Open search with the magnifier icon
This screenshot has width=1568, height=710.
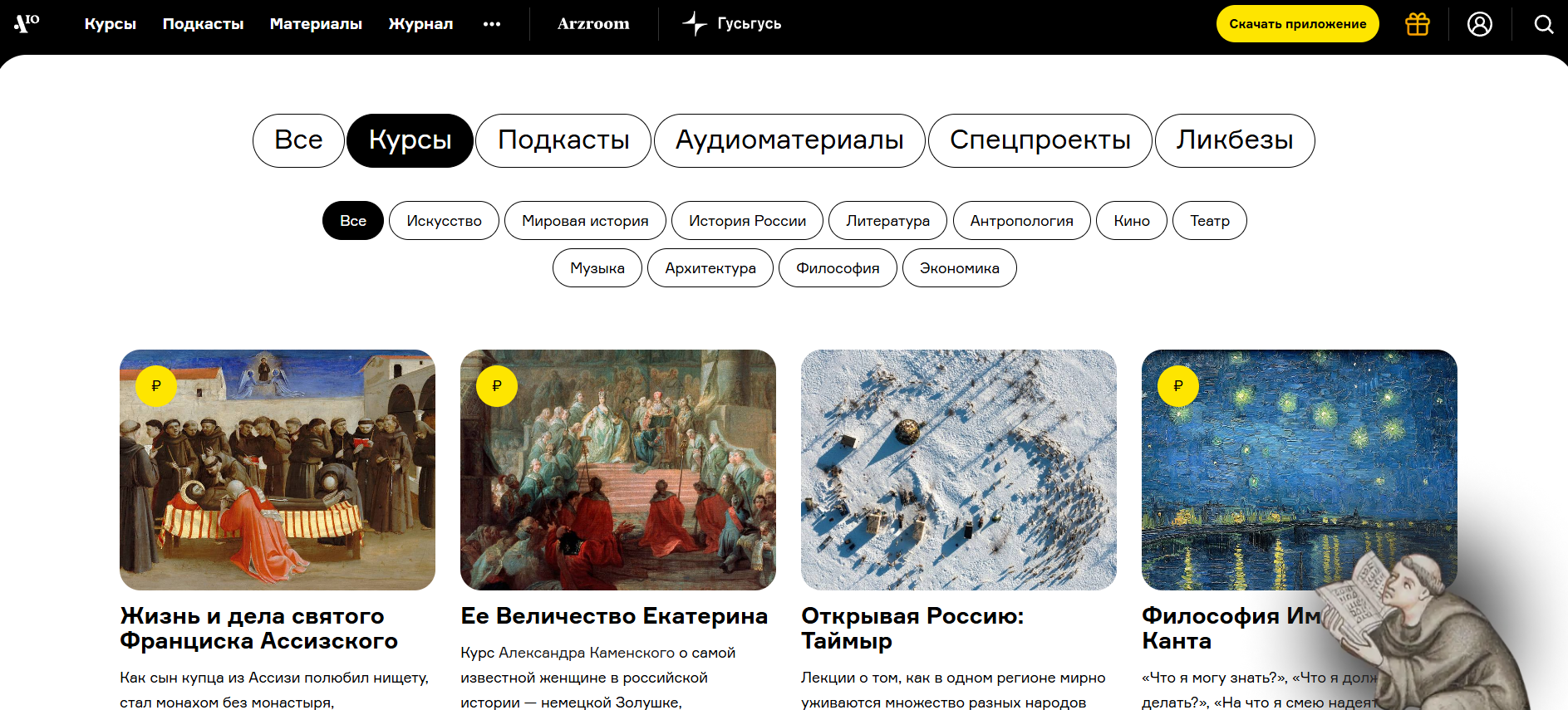pos(1544,24)
